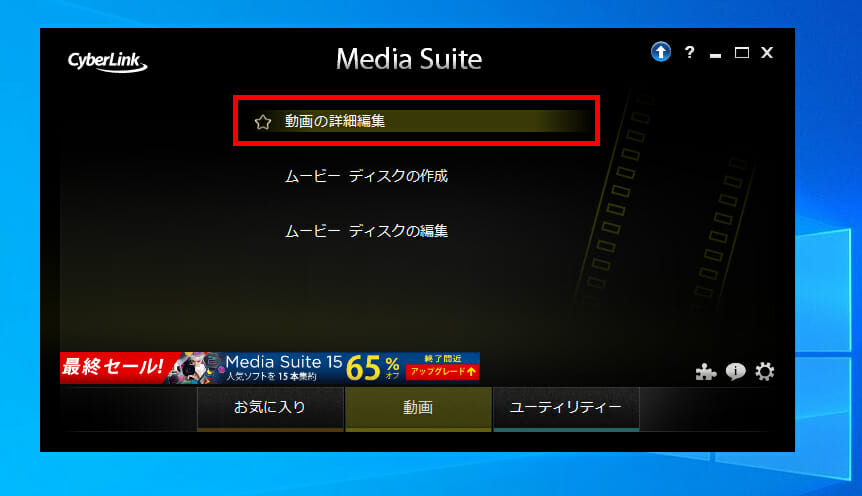Click the red アップグレード button in banner
Screen dimensions: 862x496
click(x=443, y=372)
